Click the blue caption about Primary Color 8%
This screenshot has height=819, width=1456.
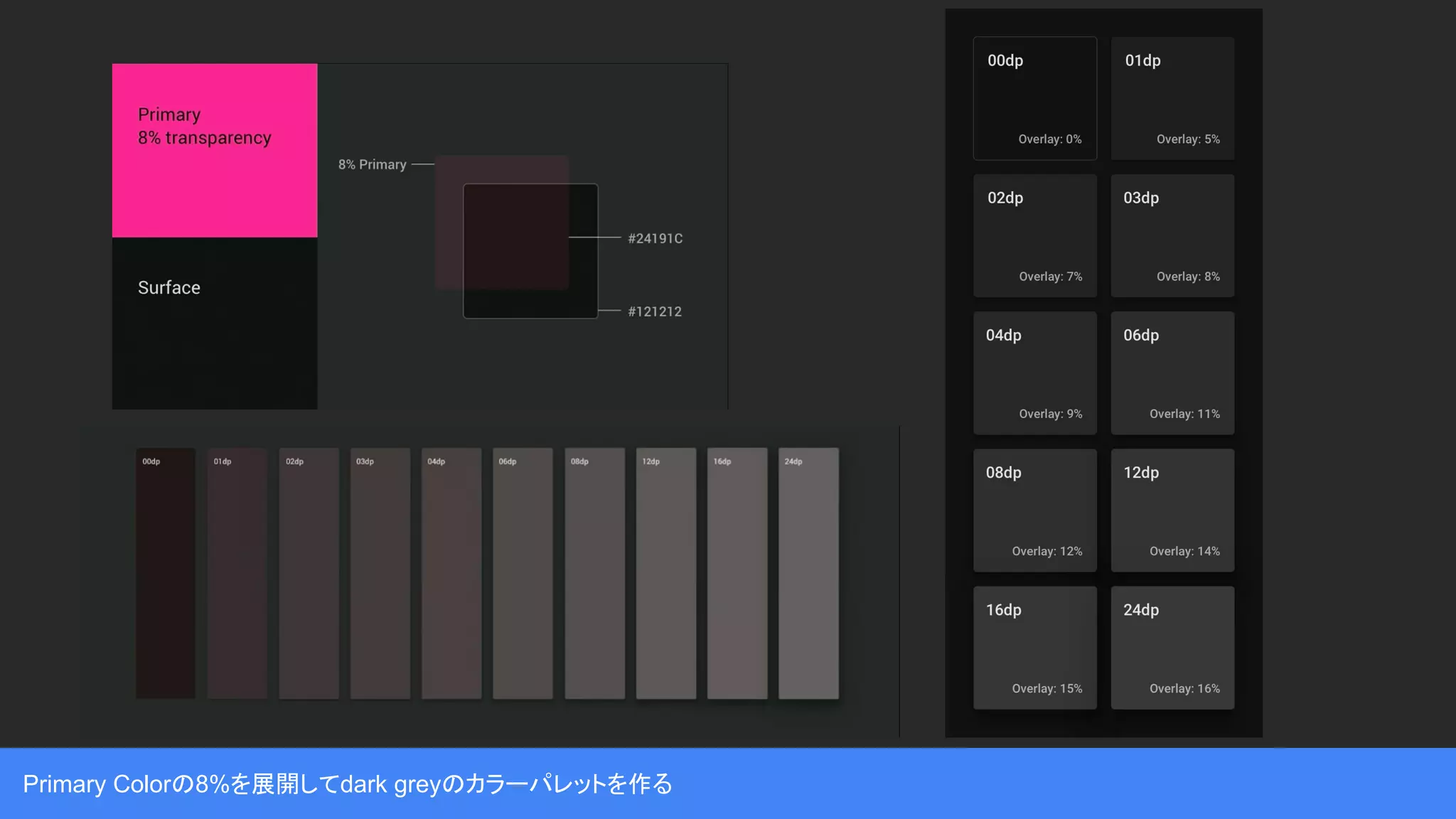(728, 783)
